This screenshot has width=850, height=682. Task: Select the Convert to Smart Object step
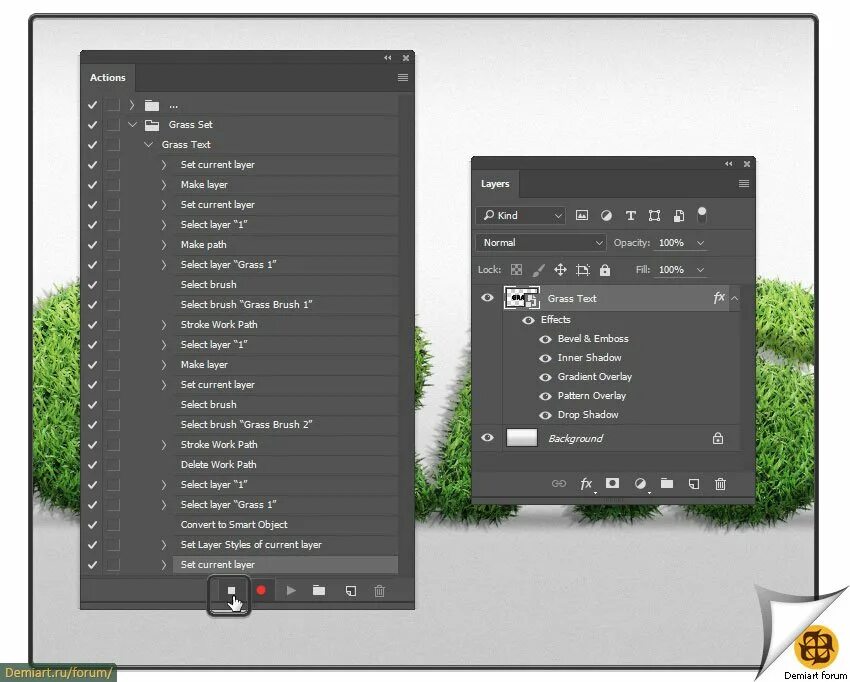click(x=286, y=525)
